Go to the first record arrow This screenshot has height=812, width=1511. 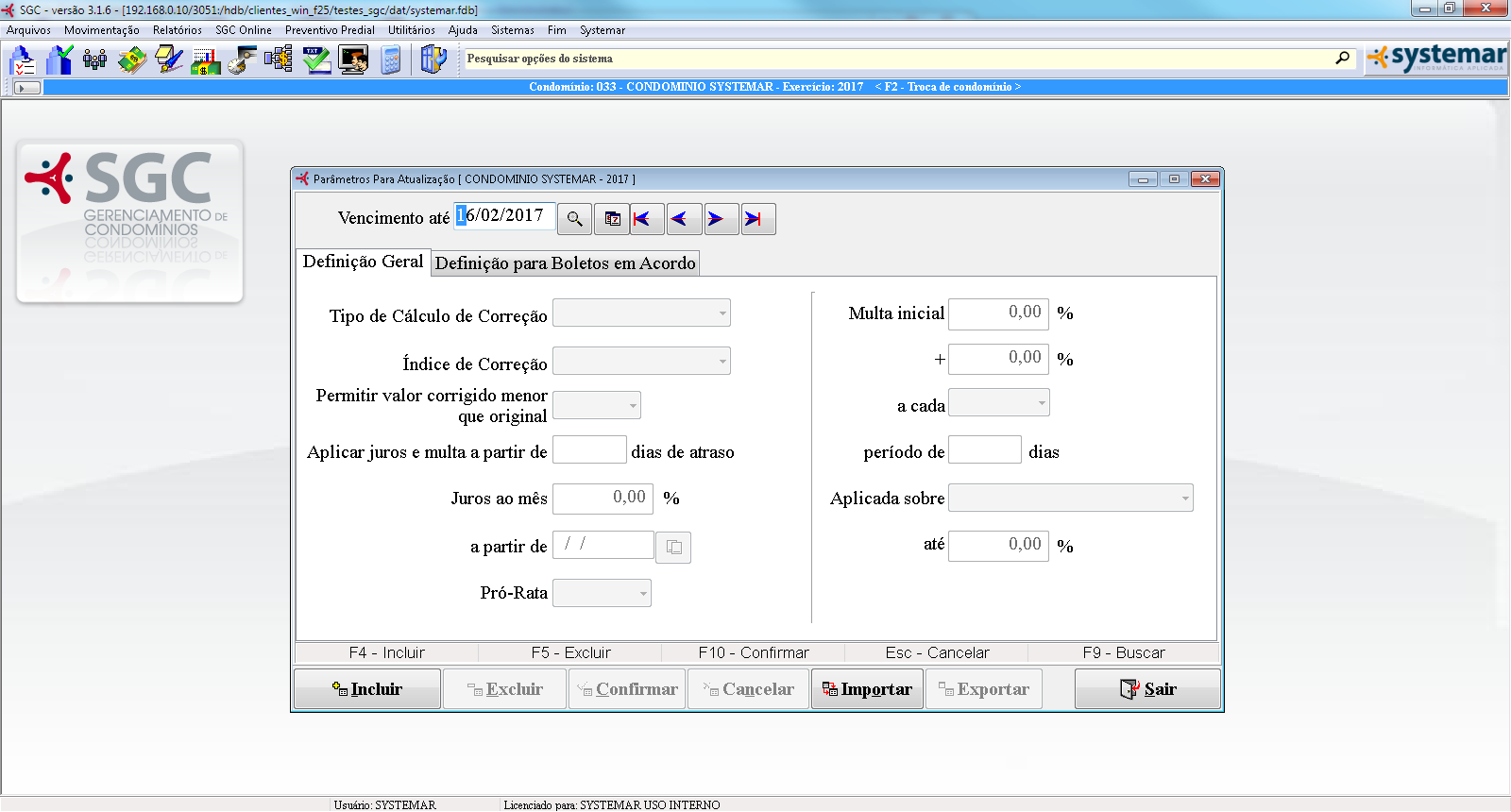click(x=642, y=219)
